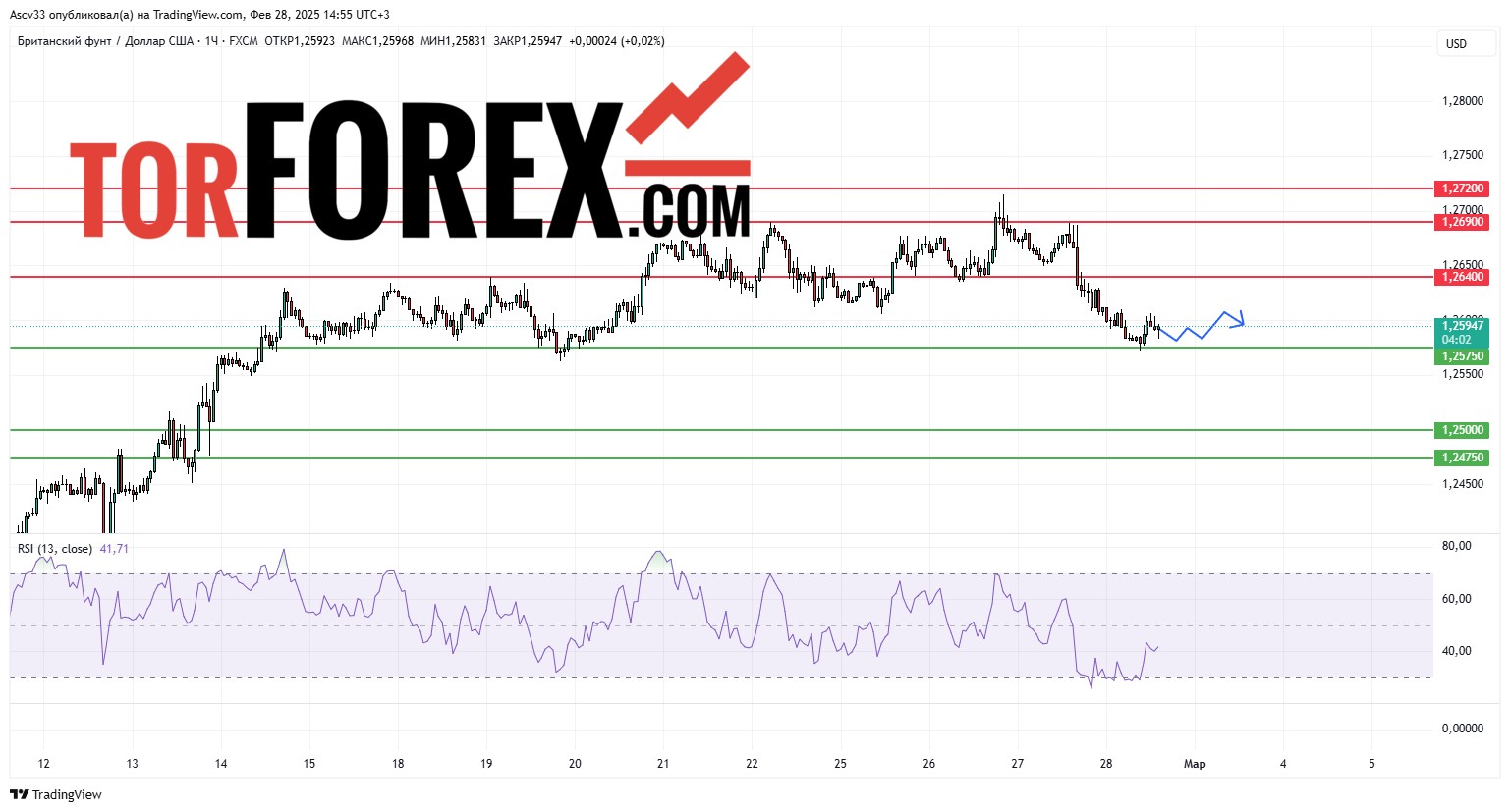Click the RSI (13, close) indicator label

55,549
